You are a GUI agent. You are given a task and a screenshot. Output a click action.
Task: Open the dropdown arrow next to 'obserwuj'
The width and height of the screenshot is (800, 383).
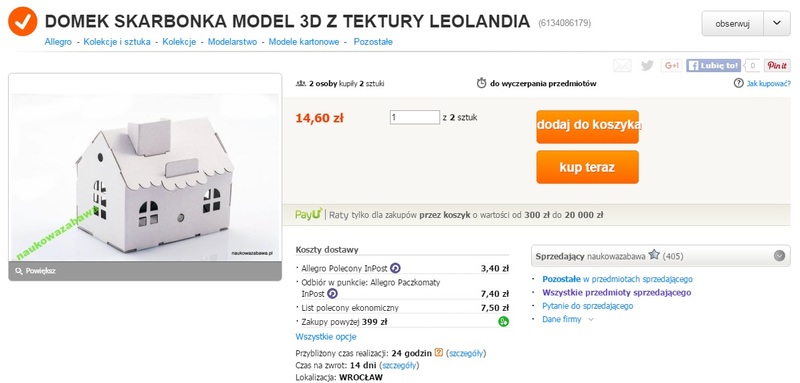coord(777,23)
